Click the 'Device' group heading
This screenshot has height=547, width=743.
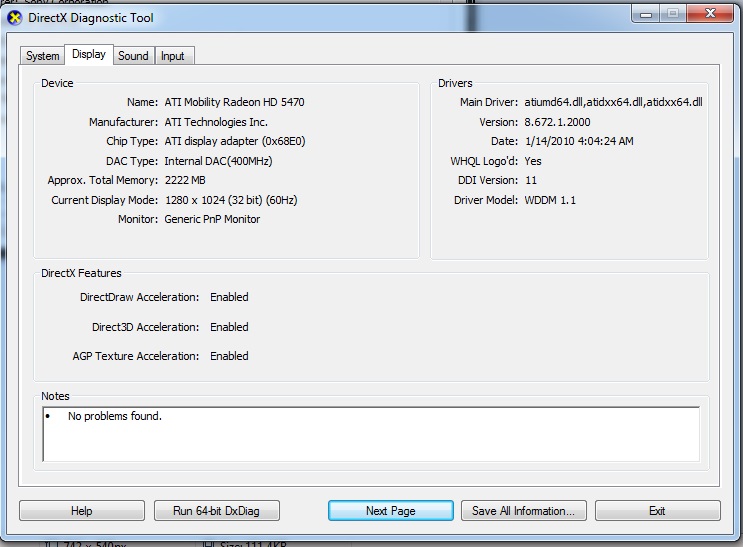click(x=57, y=83)
